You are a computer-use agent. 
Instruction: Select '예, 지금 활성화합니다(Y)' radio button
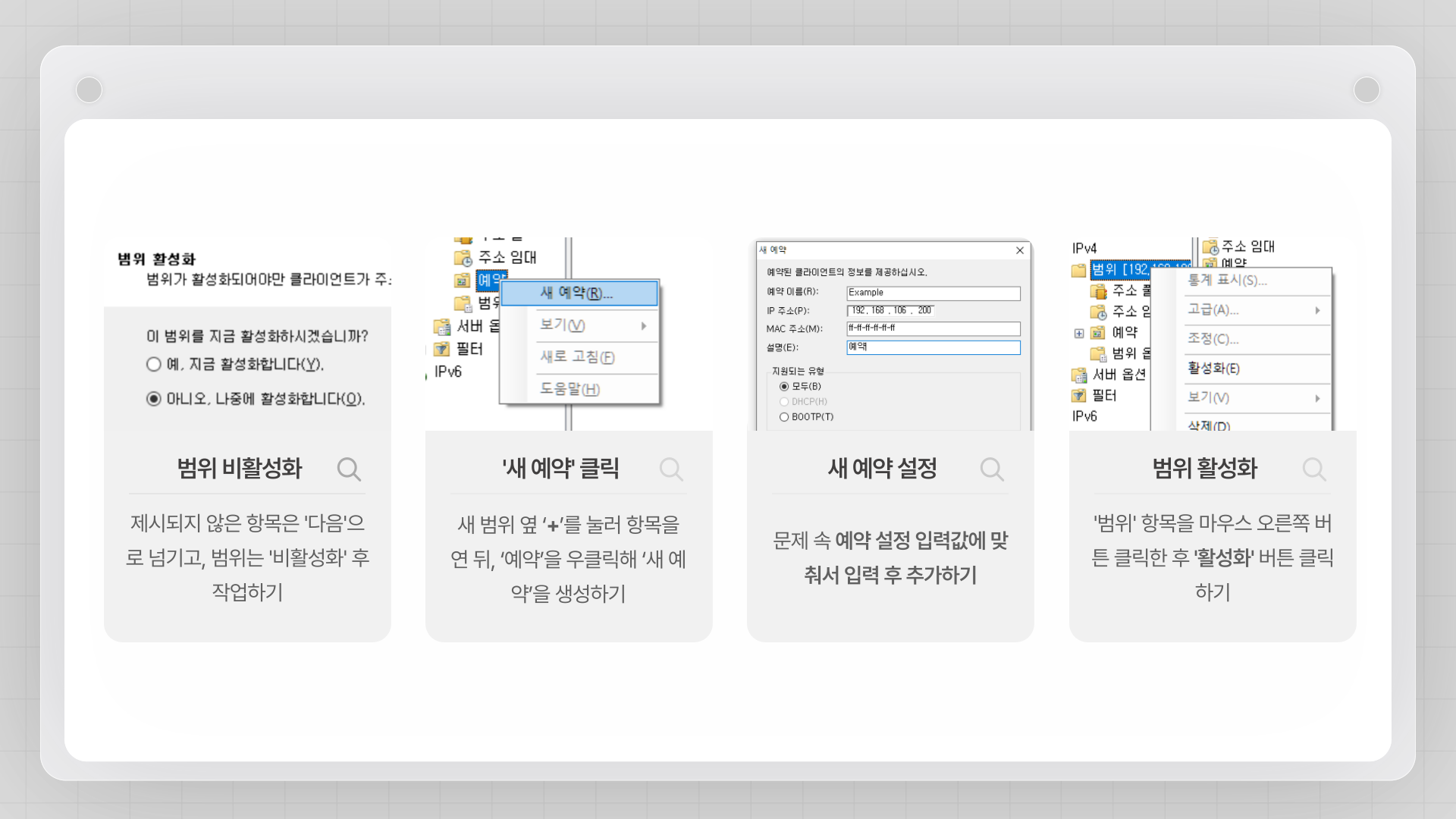pos(154,364)
